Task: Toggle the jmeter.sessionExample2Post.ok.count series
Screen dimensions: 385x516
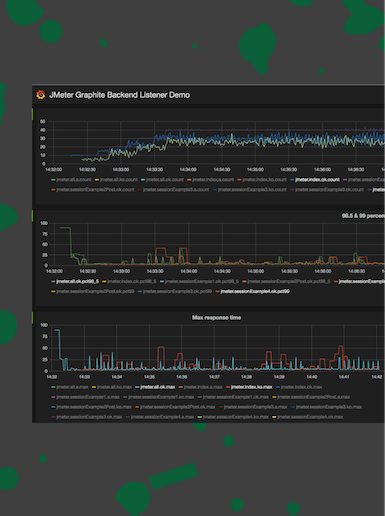Action: click(95, 190)
